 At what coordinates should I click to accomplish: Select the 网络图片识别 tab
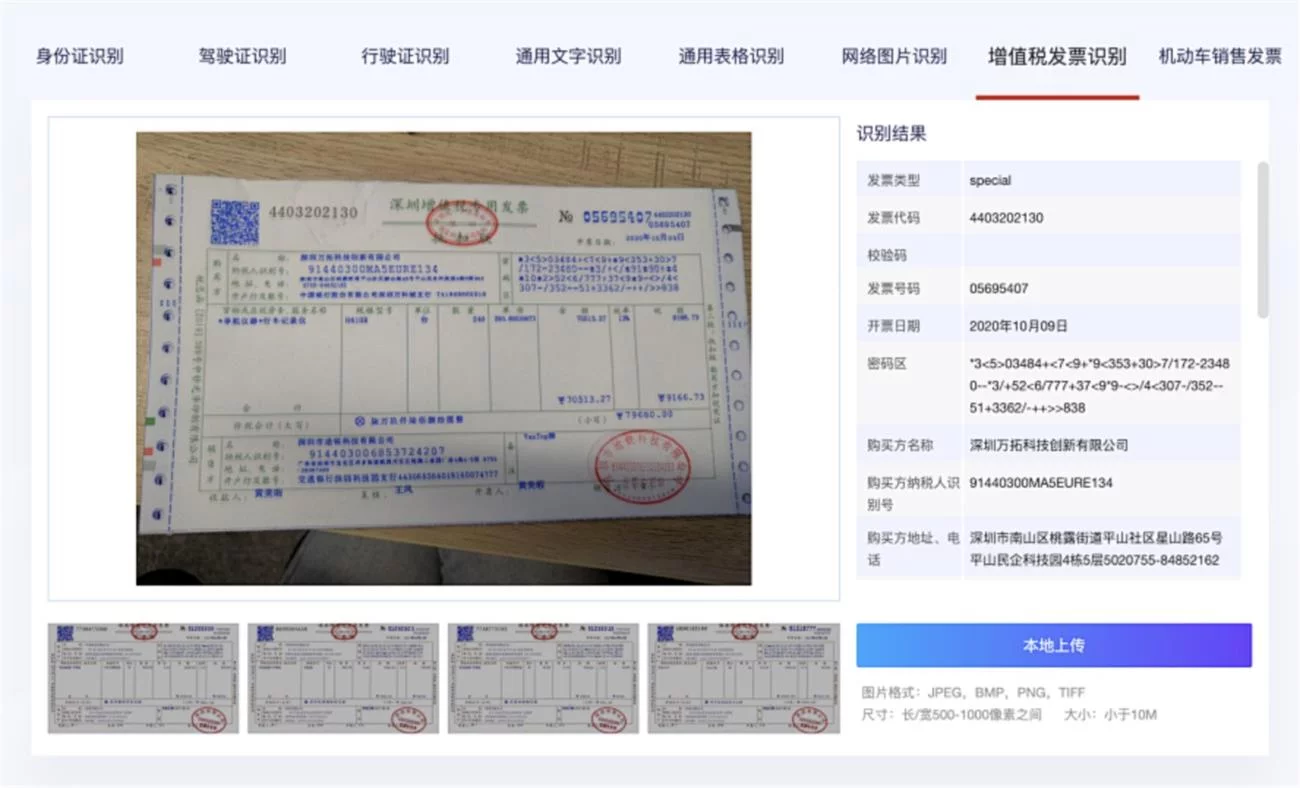pos(893,57)
